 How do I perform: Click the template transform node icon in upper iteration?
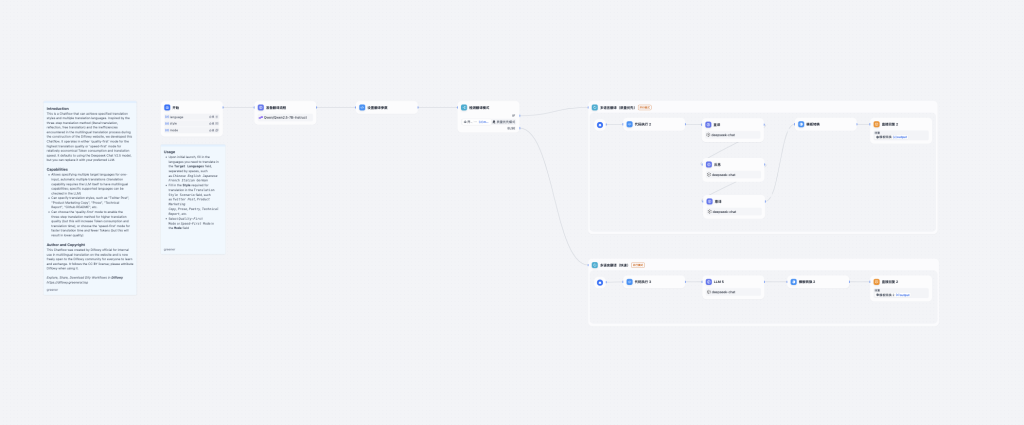tap(801, 124)
